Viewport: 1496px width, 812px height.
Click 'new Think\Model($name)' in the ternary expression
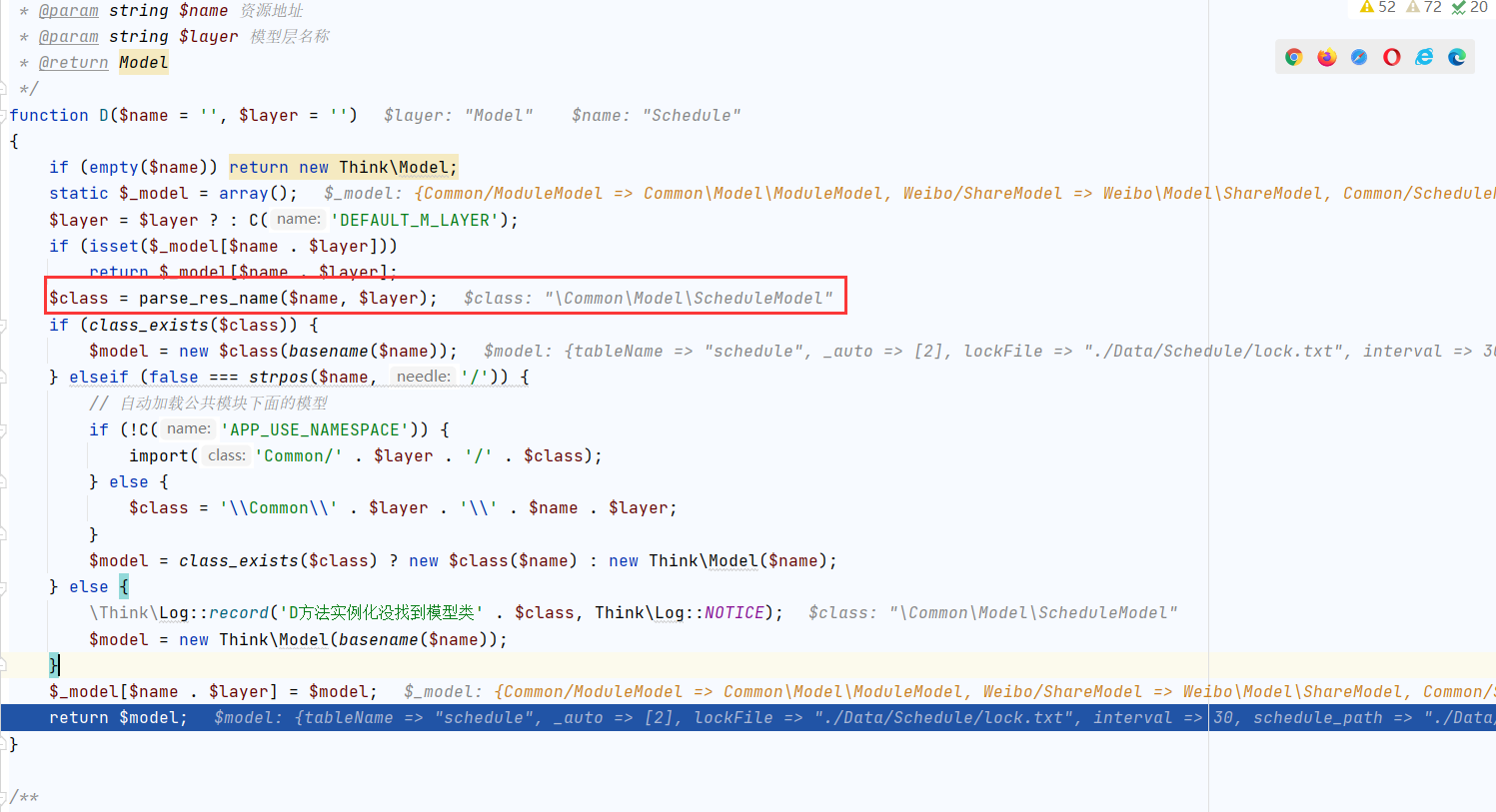718,560
